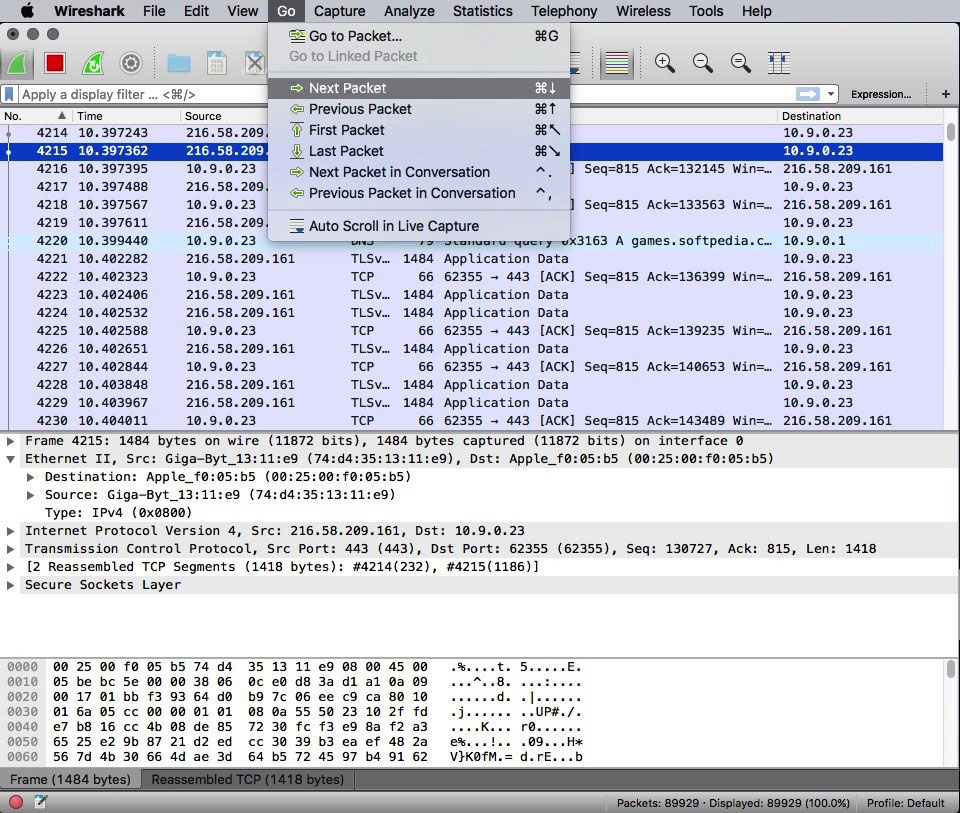Switch to Reassembled TCP (1418 bytes) tab

click(x=247, y=779)
